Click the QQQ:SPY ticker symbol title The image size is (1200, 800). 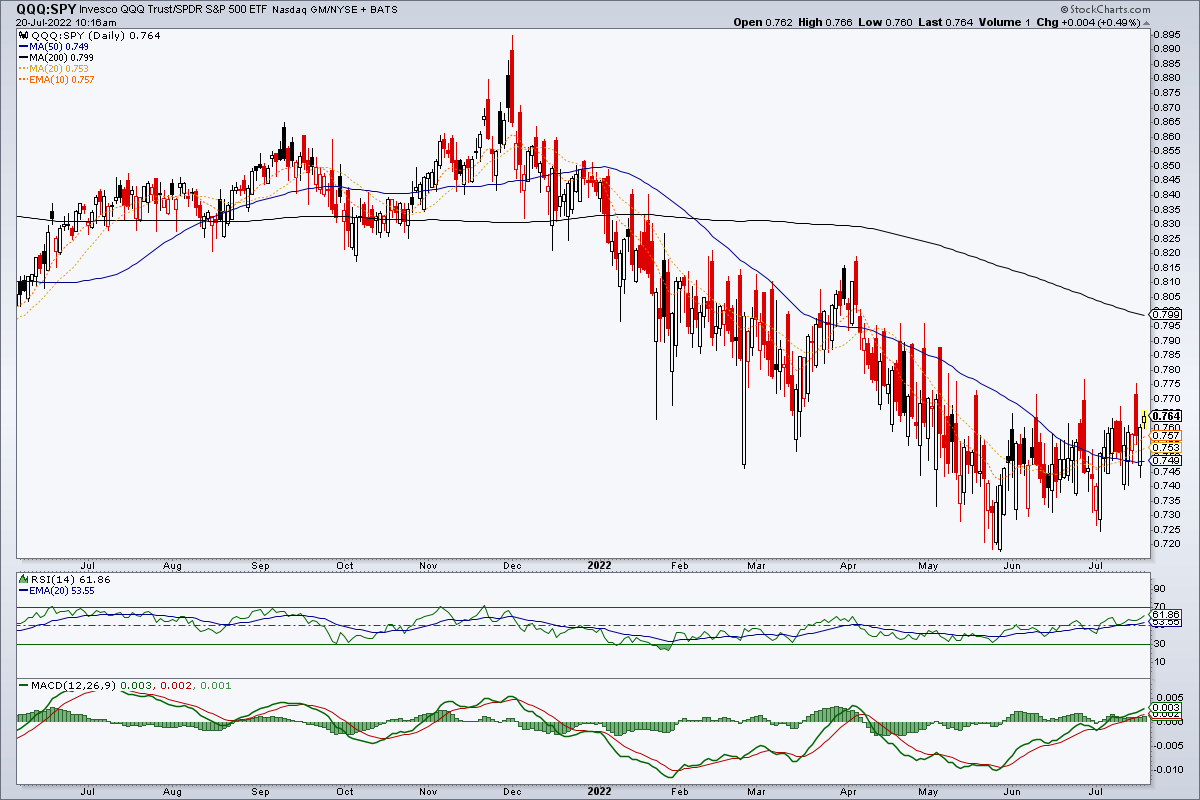(x=46, y=8)
